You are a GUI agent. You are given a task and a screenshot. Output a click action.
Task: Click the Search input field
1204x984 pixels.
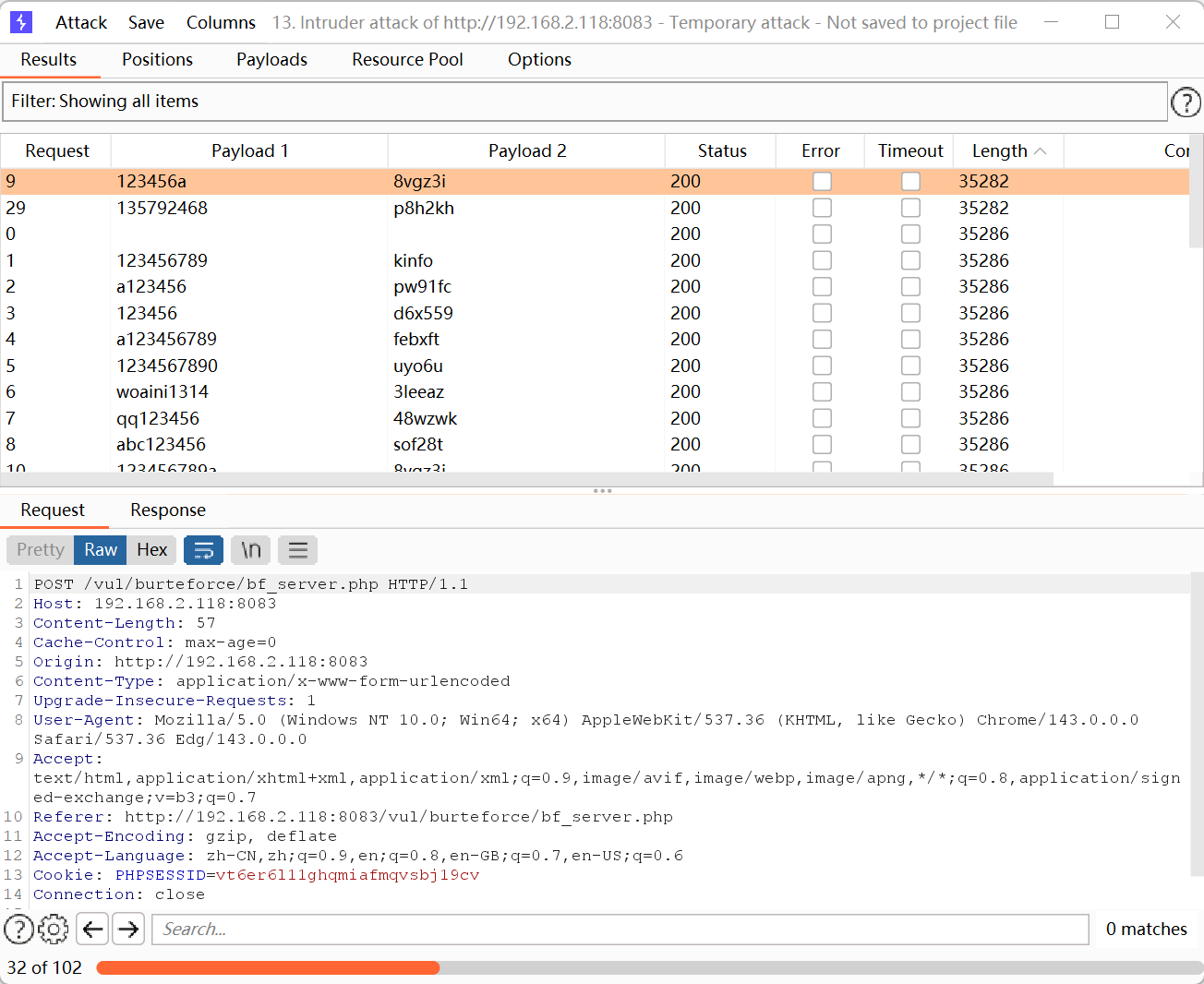pos(620,930)
